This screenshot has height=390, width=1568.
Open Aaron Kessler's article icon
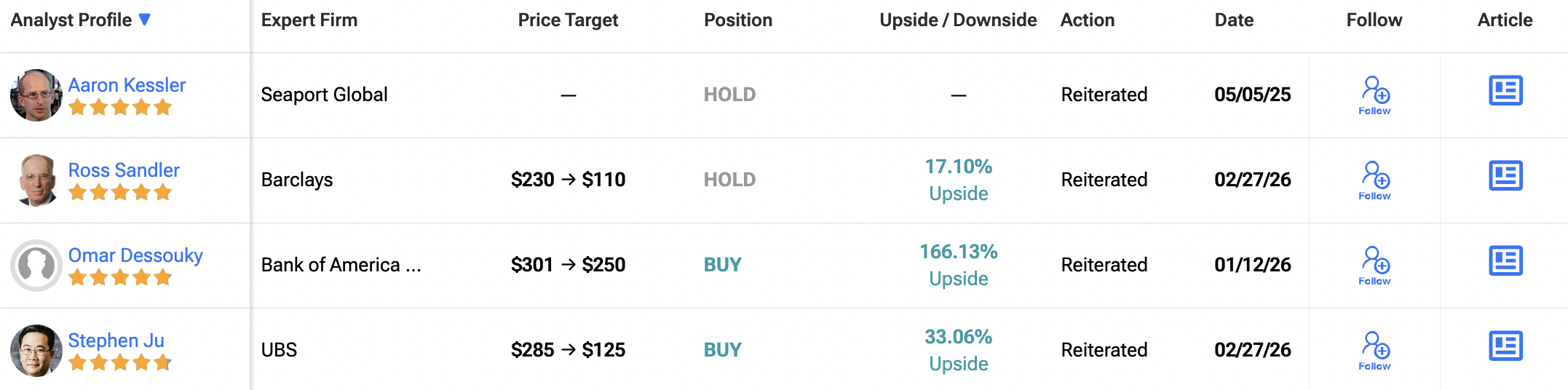[x=1505, y=91]
